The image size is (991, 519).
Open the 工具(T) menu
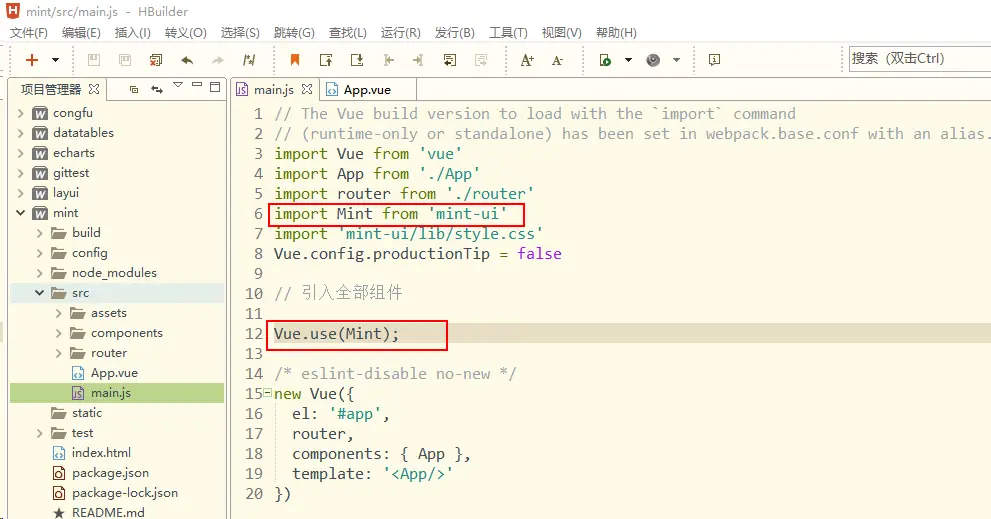508,33
